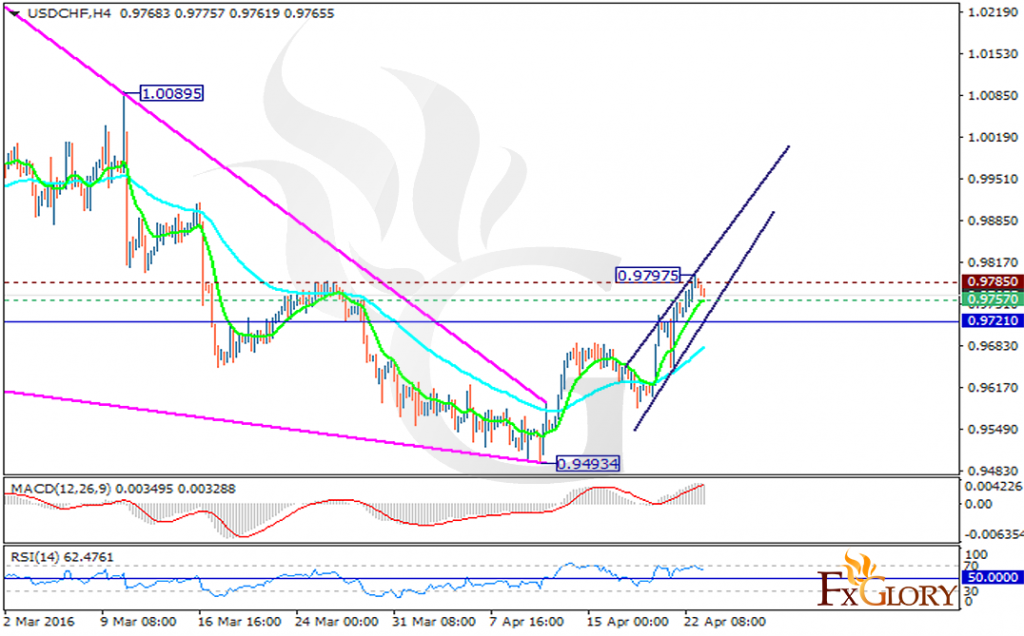Click the 0.97975 high price label
1024x636 pixels.
(x=648, y=276)
